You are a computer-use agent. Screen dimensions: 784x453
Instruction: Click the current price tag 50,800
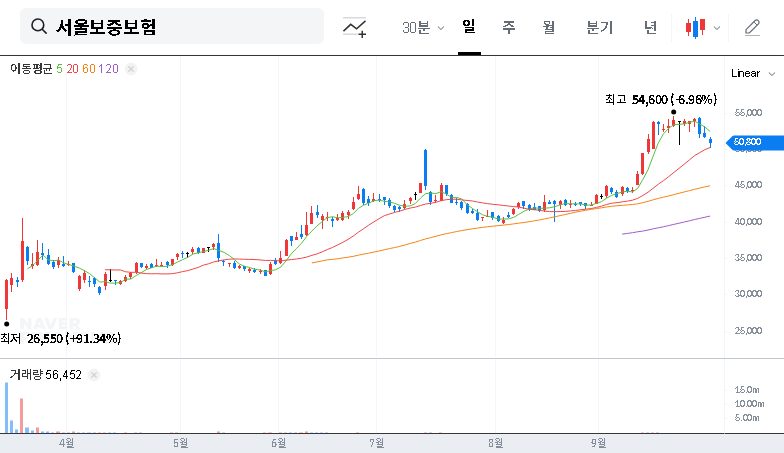(x=754, y=142)
